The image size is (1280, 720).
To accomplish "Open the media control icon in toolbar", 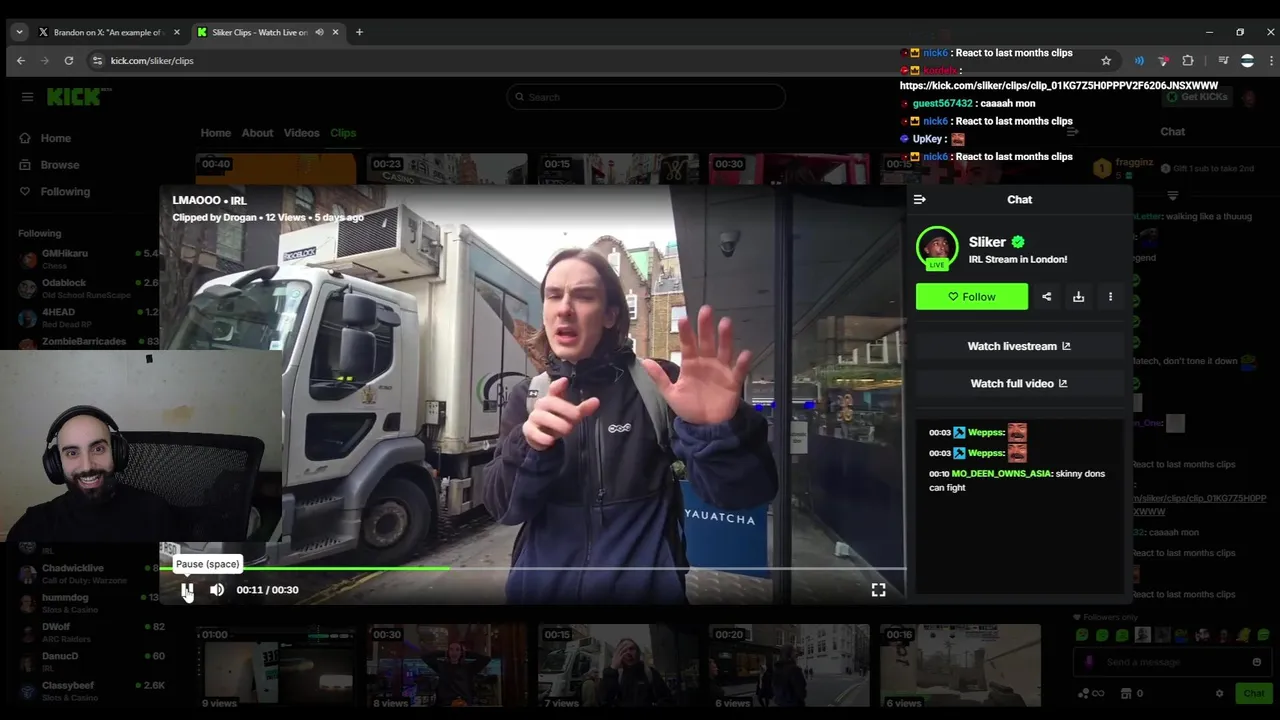I will click(x=1223, y=61).
